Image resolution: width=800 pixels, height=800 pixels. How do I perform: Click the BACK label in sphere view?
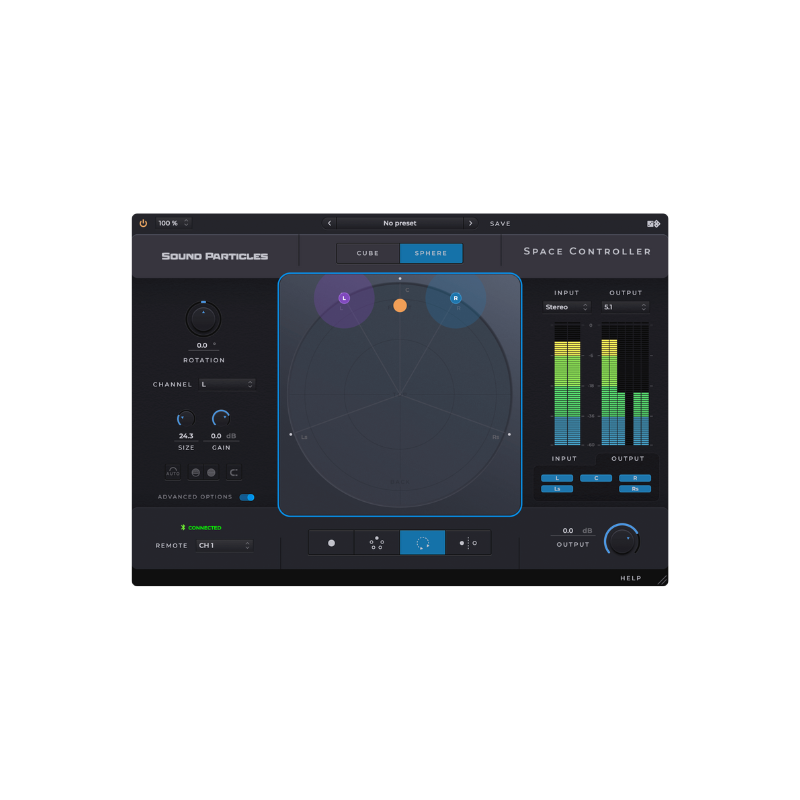(399, 482)
